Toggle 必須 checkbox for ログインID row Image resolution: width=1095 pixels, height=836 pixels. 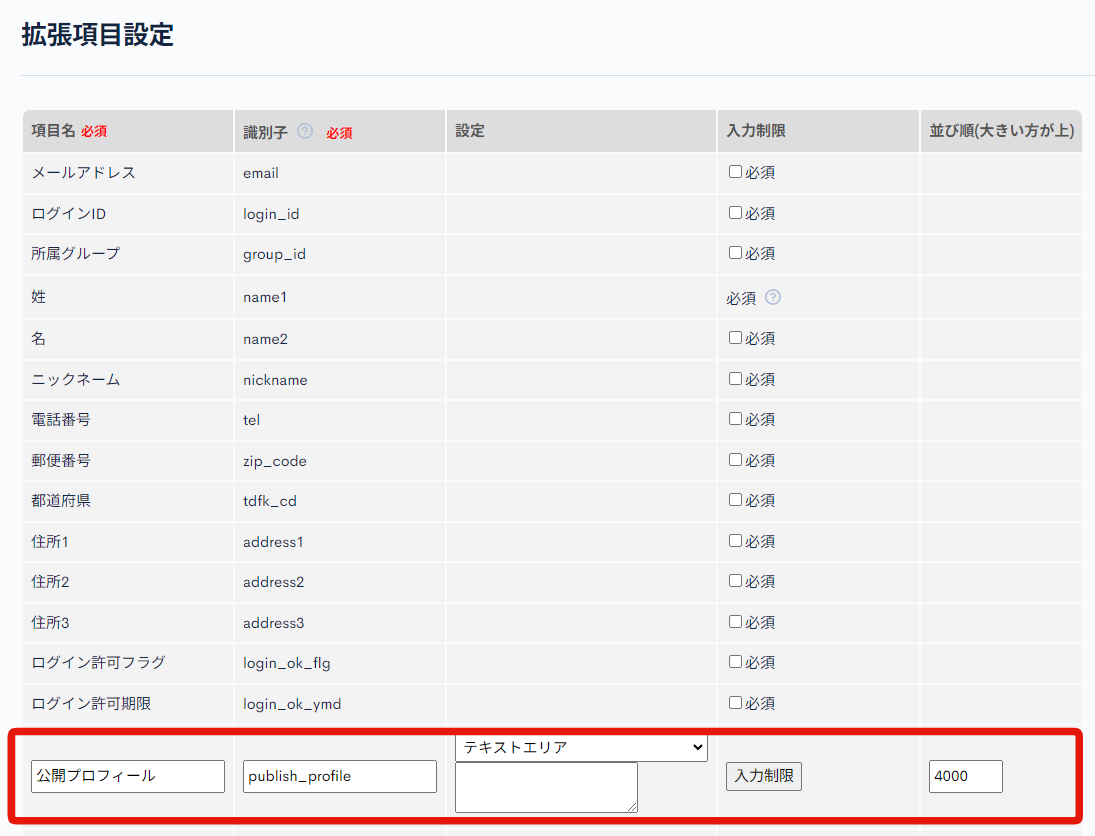click(x=735, y=213)
